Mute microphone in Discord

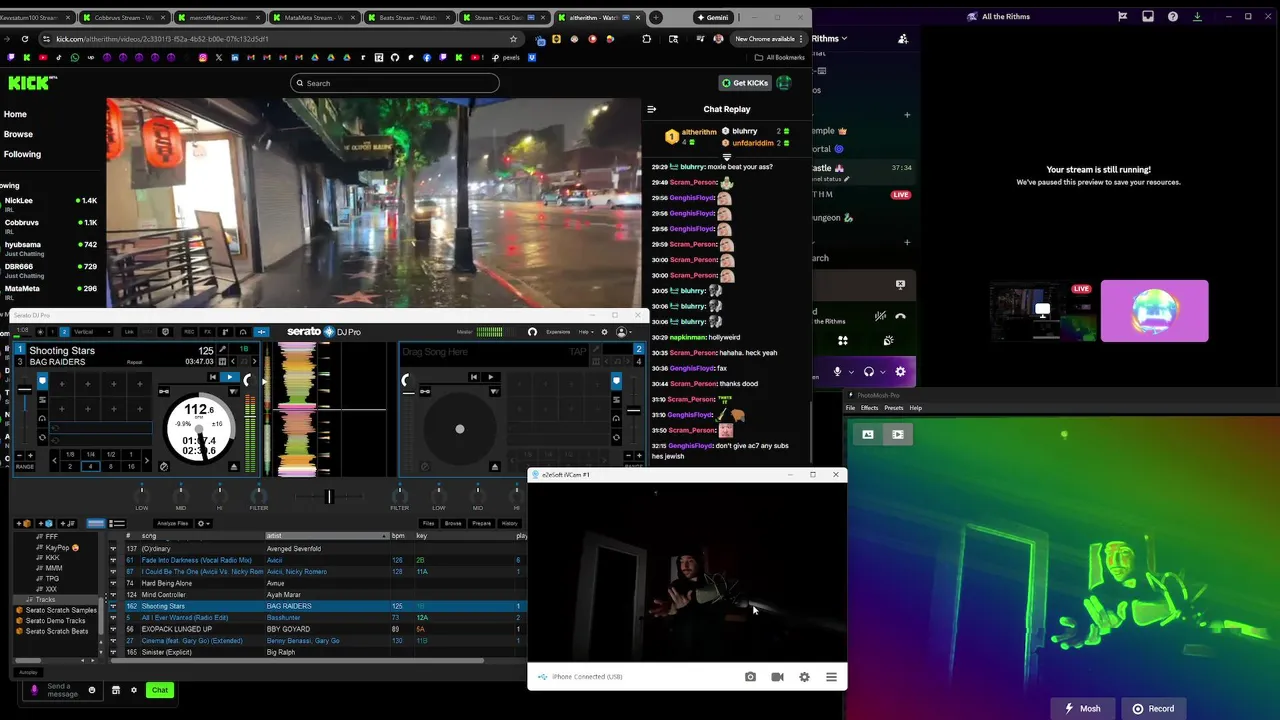point(837,372)
